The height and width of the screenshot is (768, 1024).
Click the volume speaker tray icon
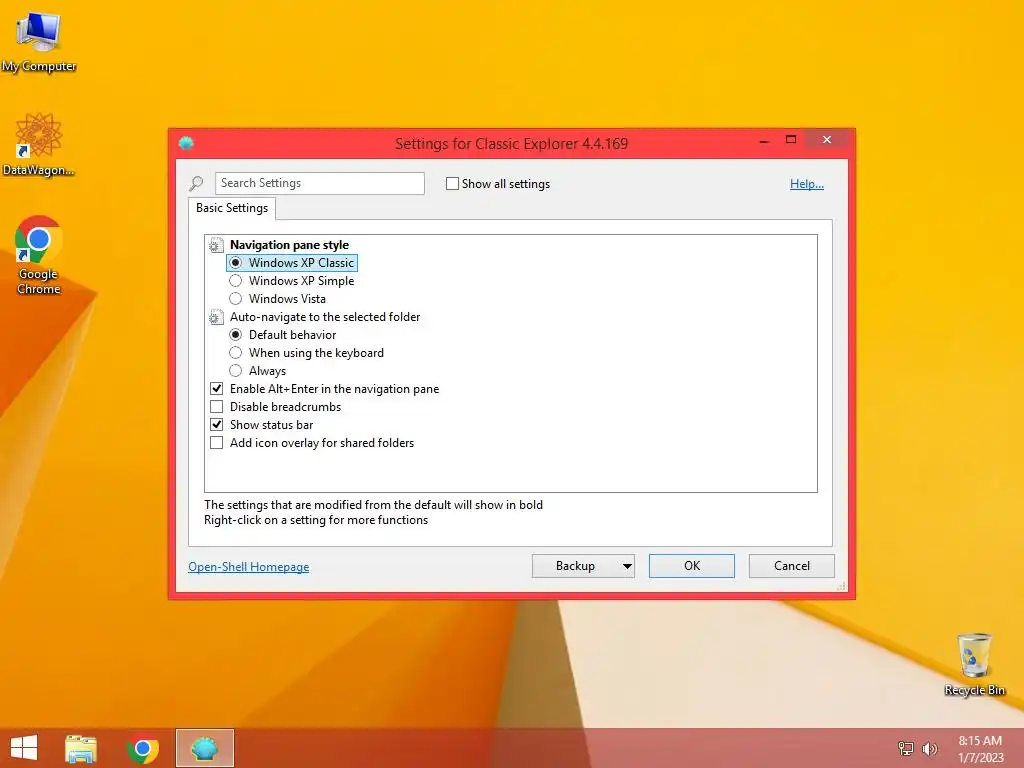[929, 748]
